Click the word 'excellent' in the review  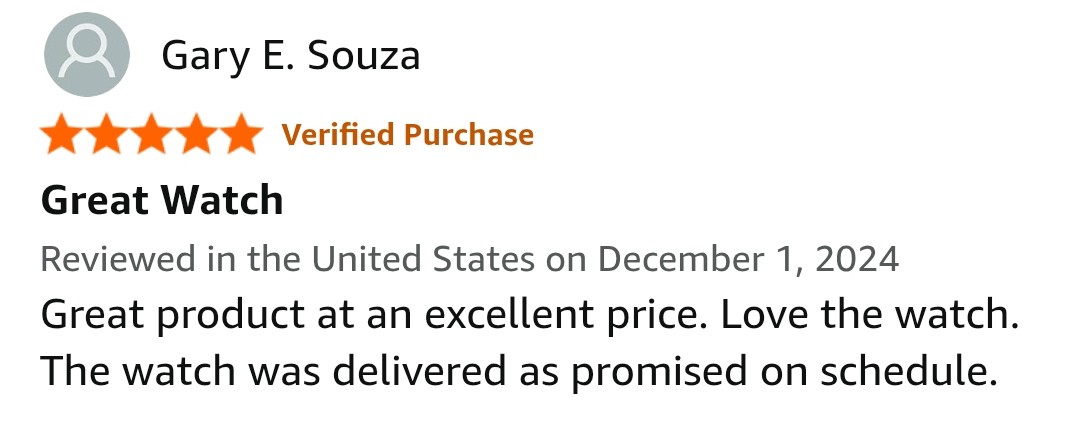point(508,314)
